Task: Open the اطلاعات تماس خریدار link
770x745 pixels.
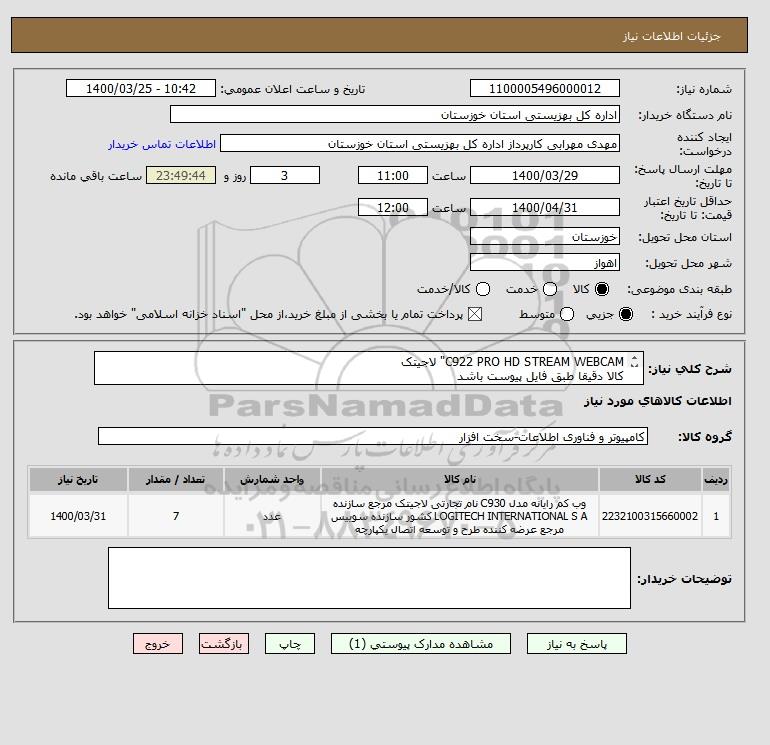Action: pyautogui.click(x=162, y=144)
